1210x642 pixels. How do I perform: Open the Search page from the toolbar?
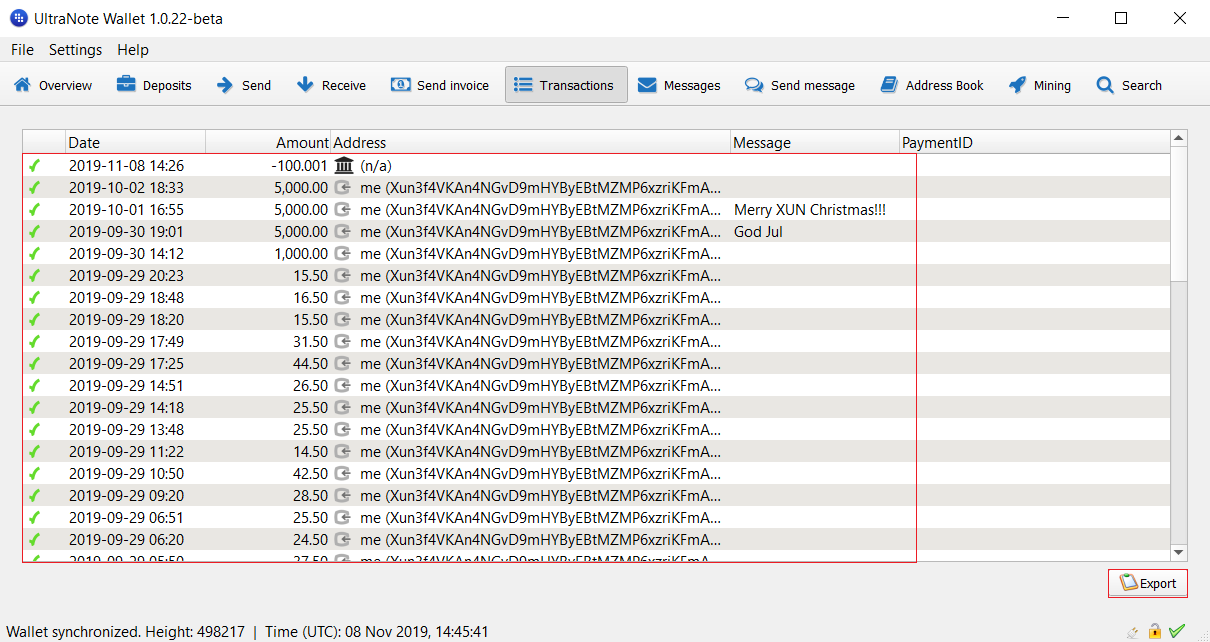click(1129, 85)
